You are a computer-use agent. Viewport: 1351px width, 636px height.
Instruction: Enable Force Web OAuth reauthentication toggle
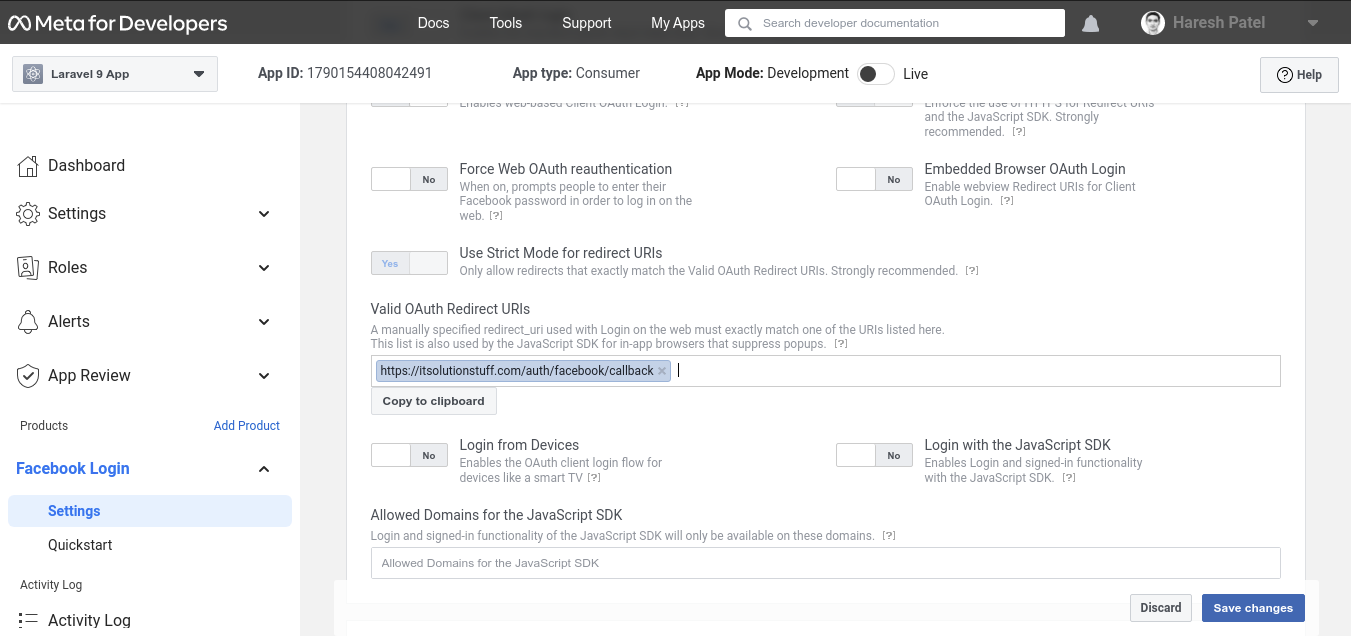click(409, 180)
